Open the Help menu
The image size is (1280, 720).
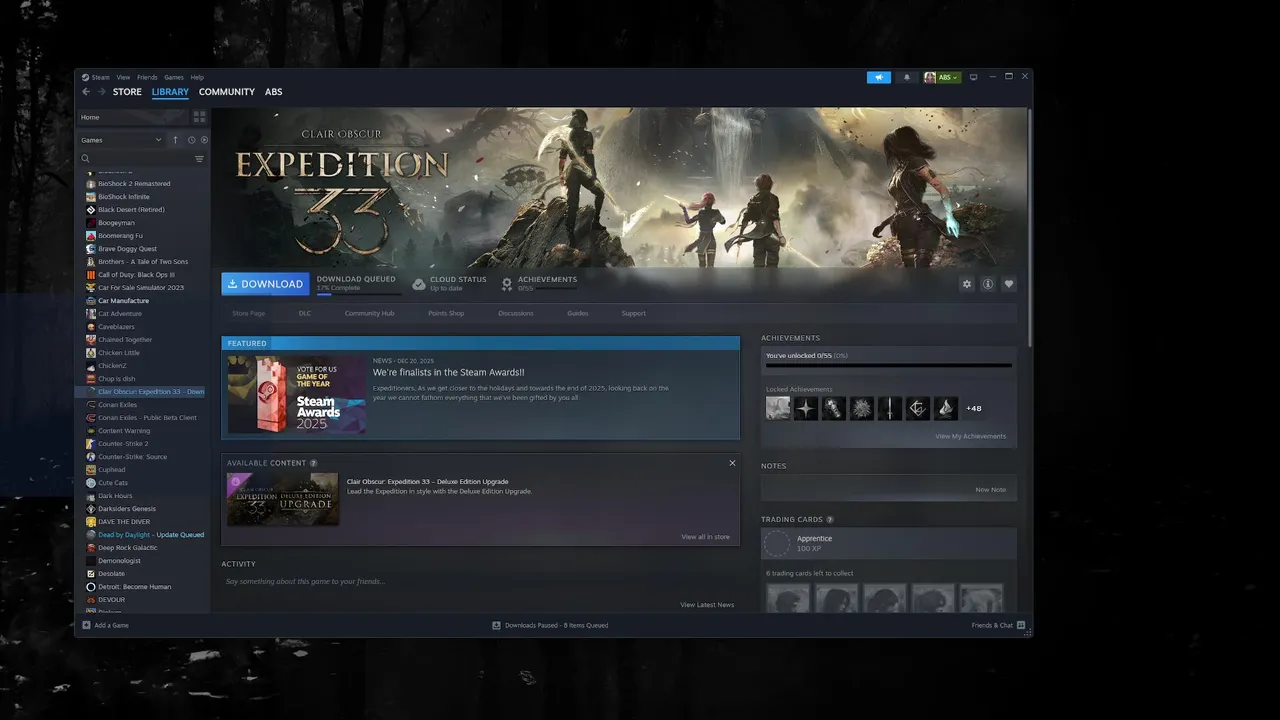(197, 77)
